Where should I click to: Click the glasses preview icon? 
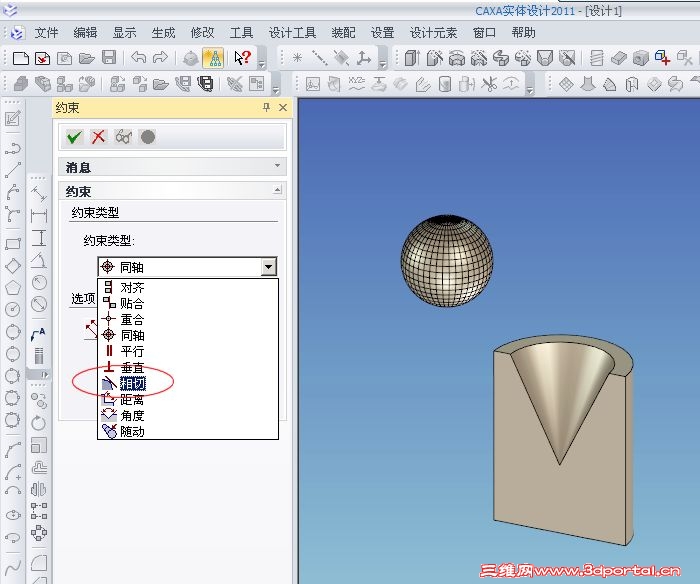pyautogui.click(x=123, y=137)
